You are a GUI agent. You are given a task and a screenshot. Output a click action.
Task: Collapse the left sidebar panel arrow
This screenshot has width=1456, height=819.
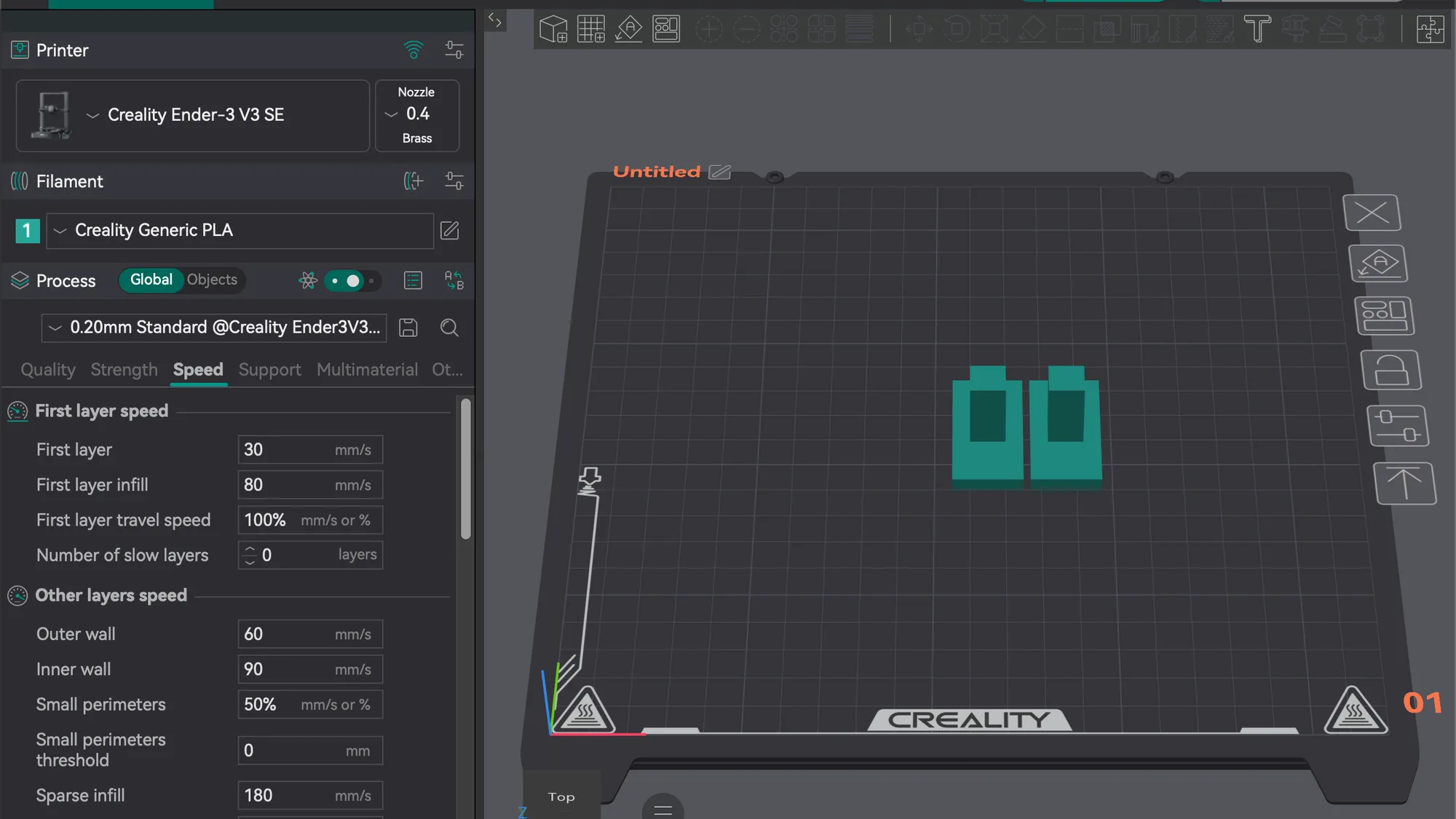[x=495, y=20]
